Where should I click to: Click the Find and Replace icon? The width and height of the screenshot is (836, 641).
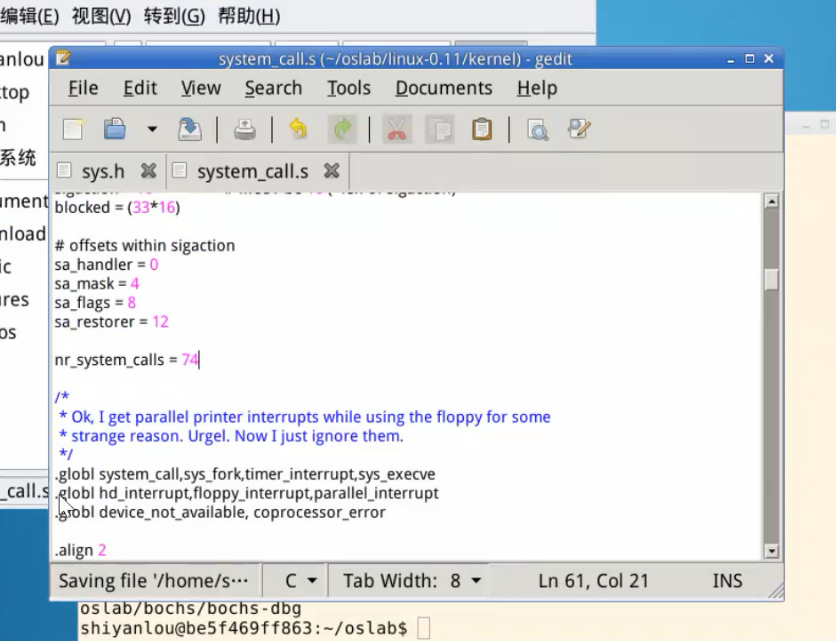(x=579, y=129)
